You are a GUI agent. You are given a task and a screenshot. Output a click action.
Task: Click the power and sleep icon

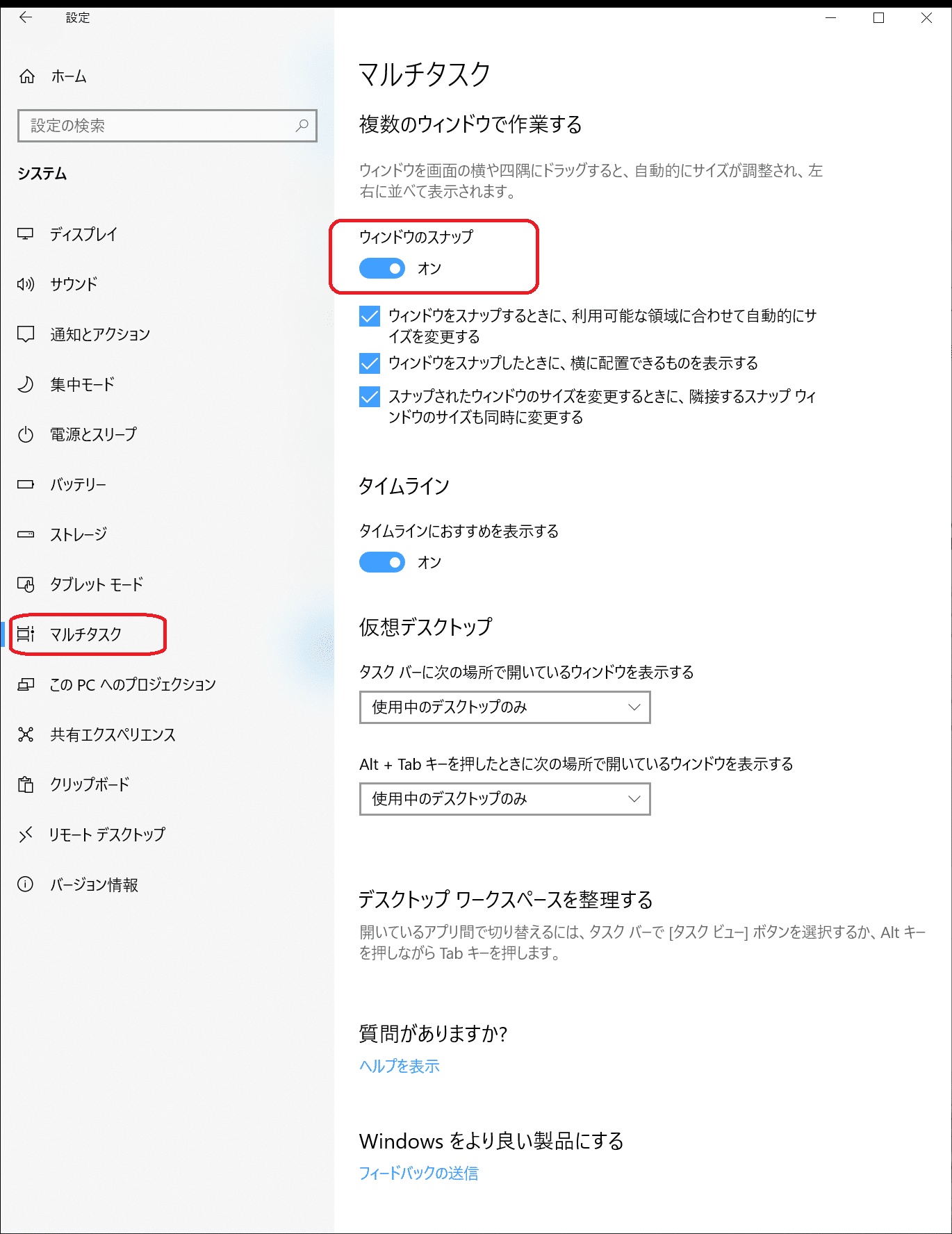[26, 434]
